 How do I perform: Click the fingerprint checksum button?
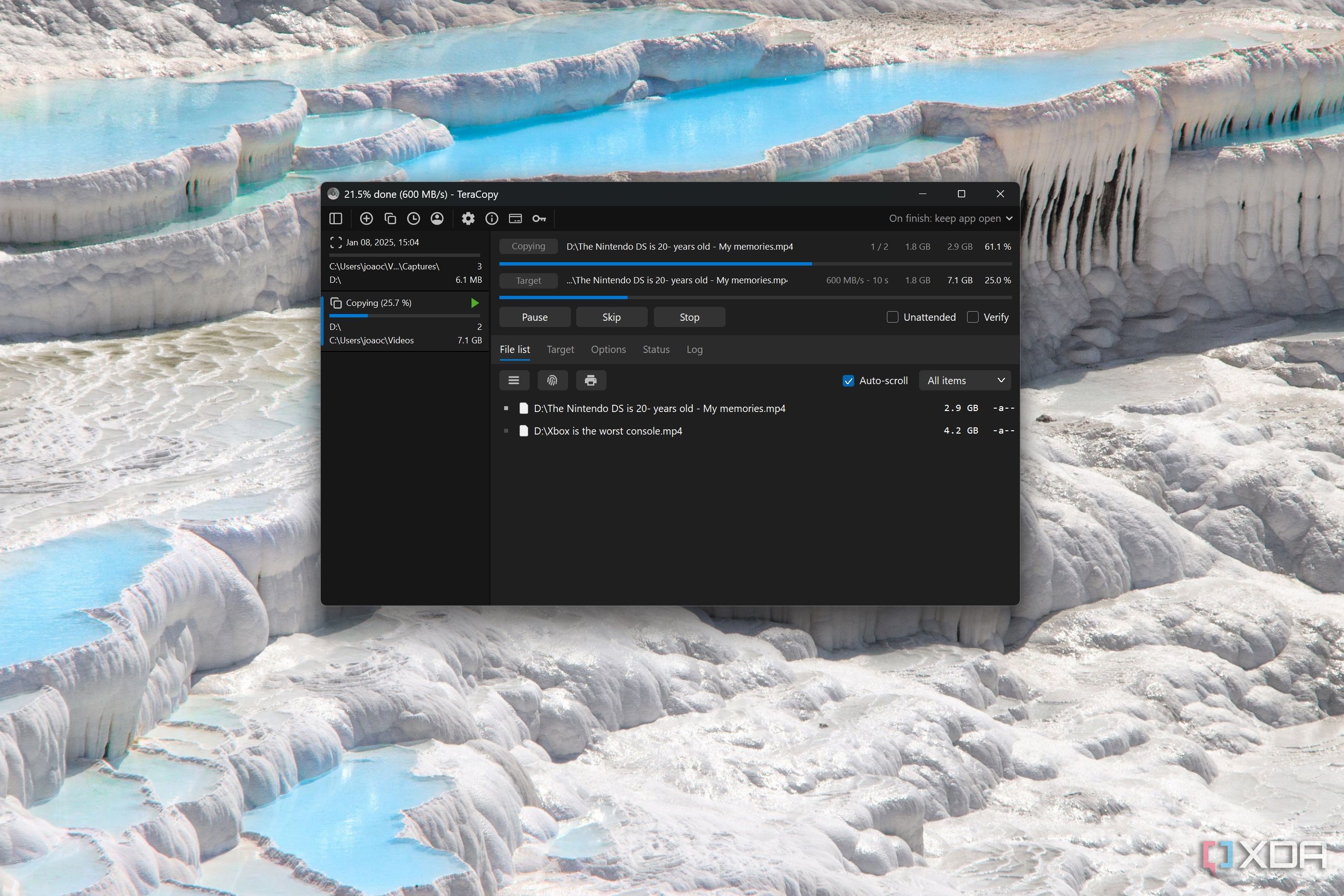(x=552, y=380)
